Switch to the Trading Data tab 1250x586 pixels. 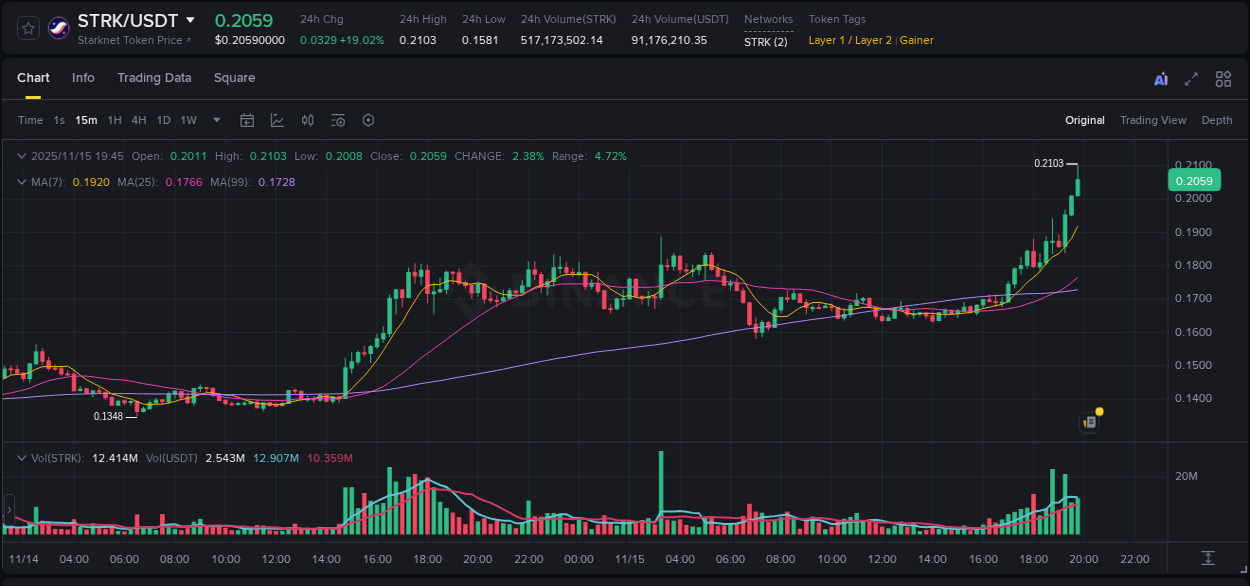(154, 77)
